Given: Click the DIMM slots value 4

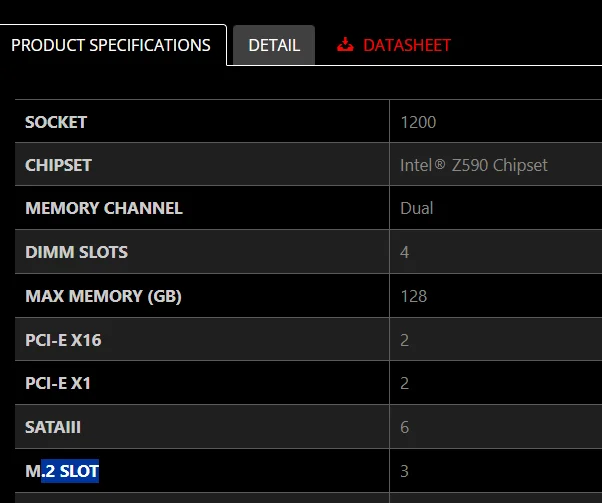Looking at the screenshot, I should (404, 252).
